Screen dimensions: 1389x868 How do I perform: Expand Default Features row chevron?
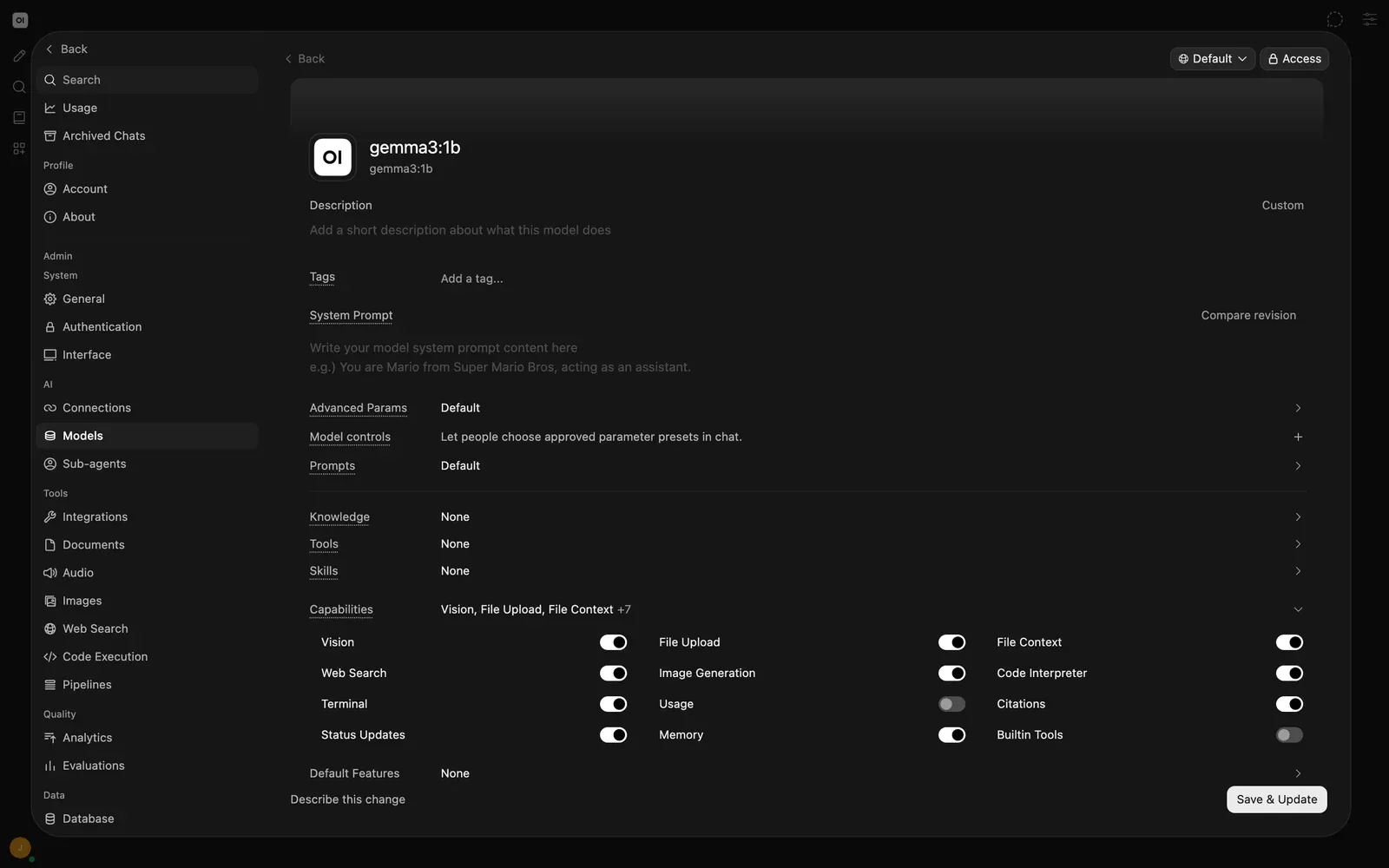point(1298,773)
